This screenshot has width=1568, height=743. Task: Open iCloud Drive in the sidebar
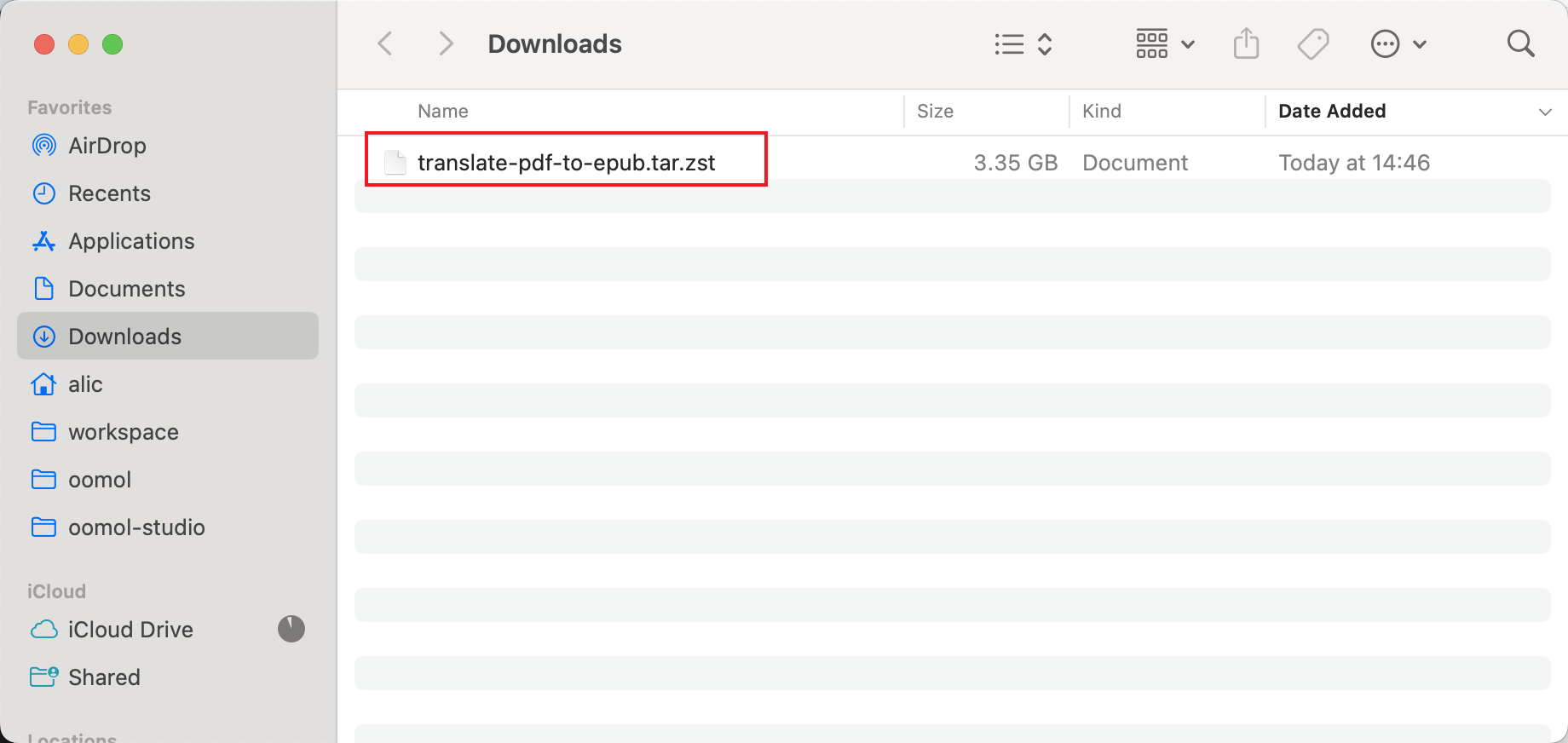130,630
